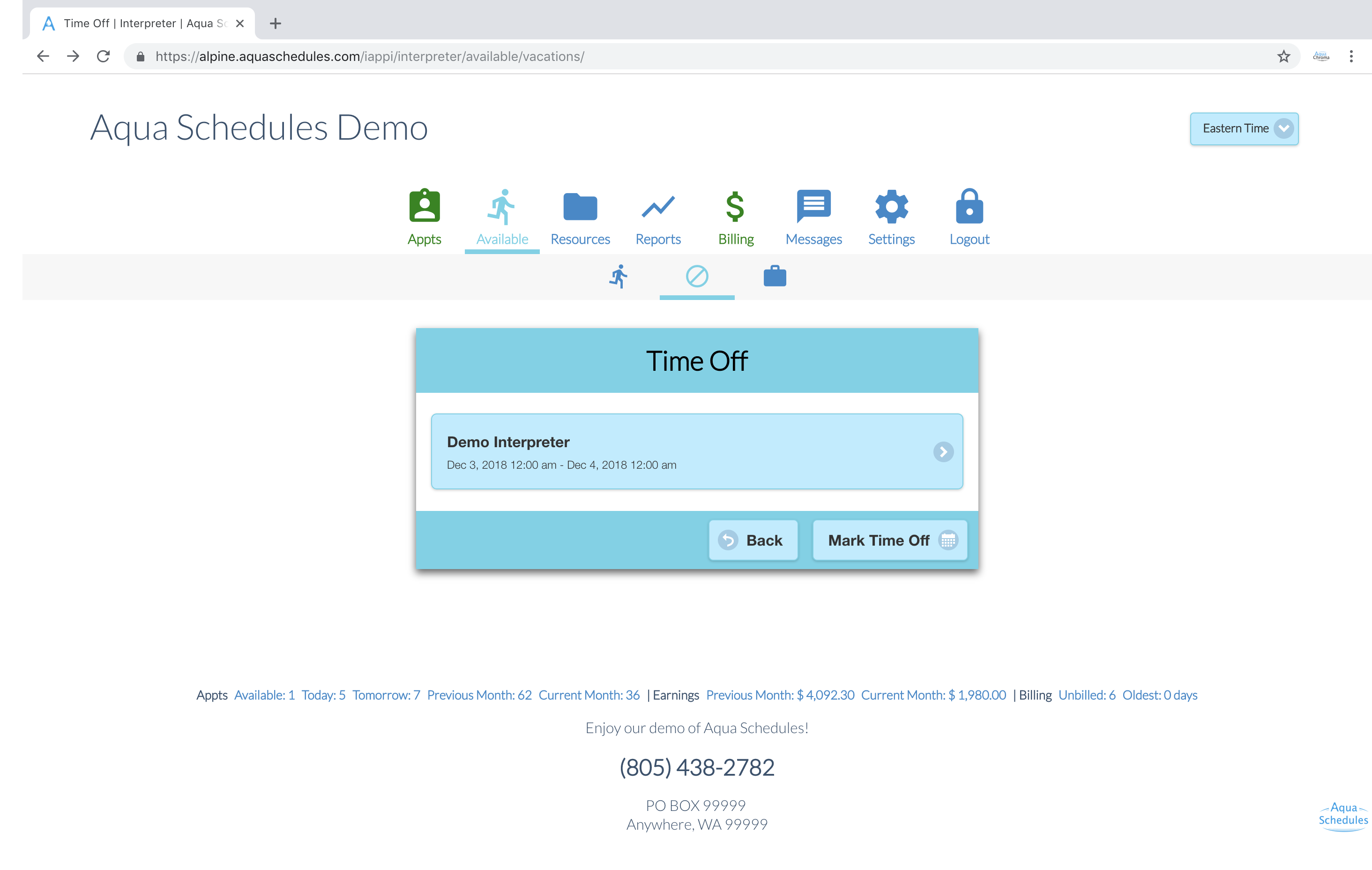Viewport: 1372px width, 870px height.
Task: Open the Today: 5 appointments link
Action: 323,695
